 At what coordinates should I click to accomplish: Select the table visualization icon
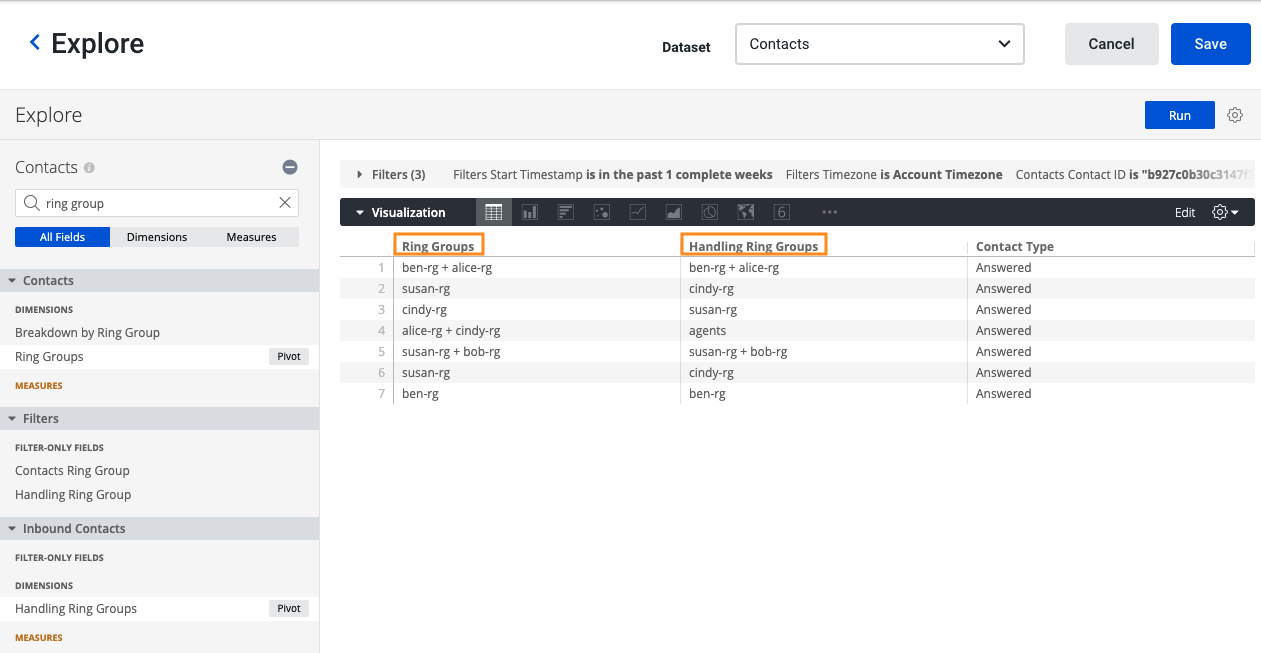(x=493, y=211)
